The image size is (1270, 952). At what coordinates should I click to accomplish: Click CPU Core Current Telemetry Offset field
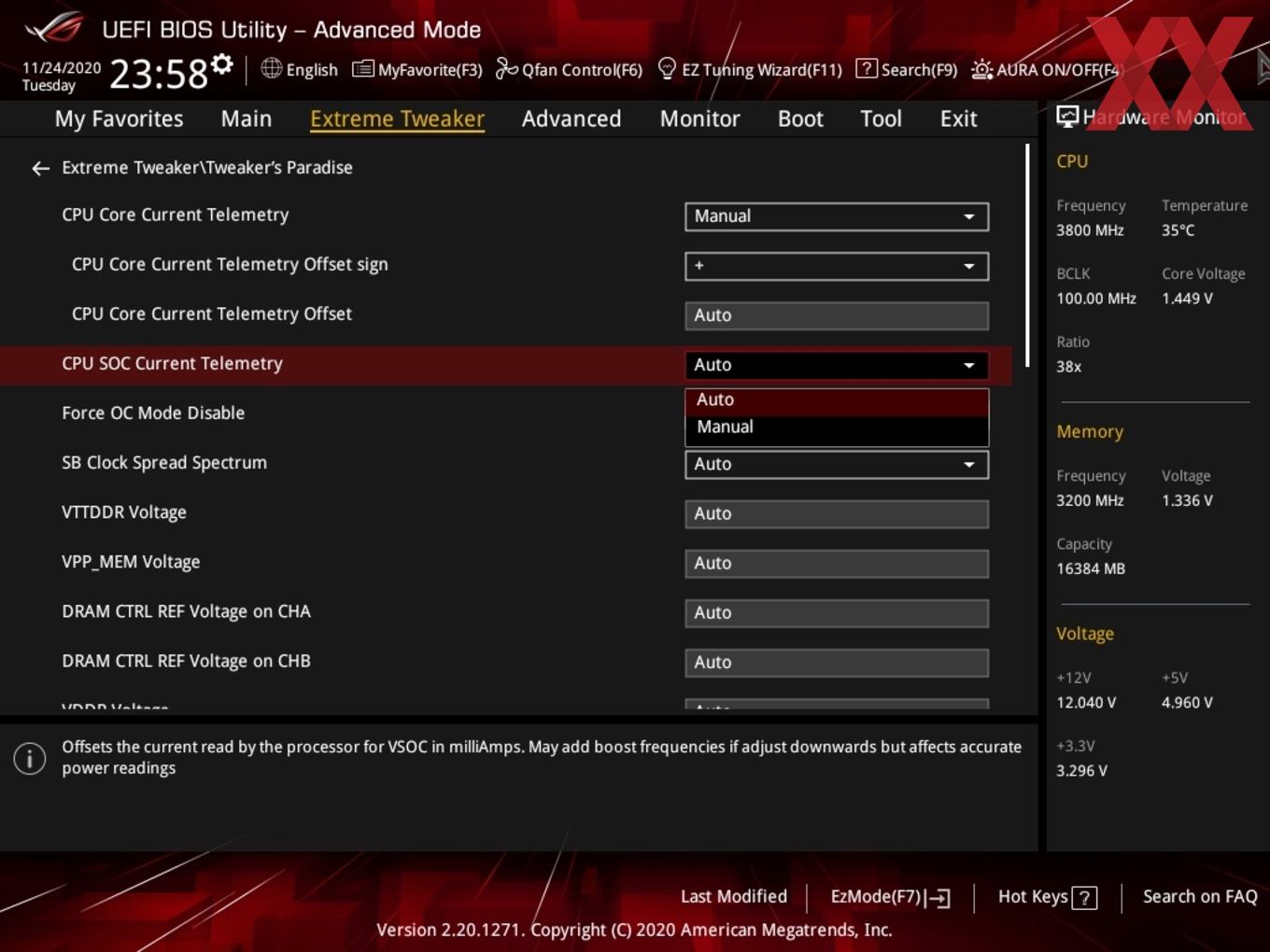pos(837,315)
